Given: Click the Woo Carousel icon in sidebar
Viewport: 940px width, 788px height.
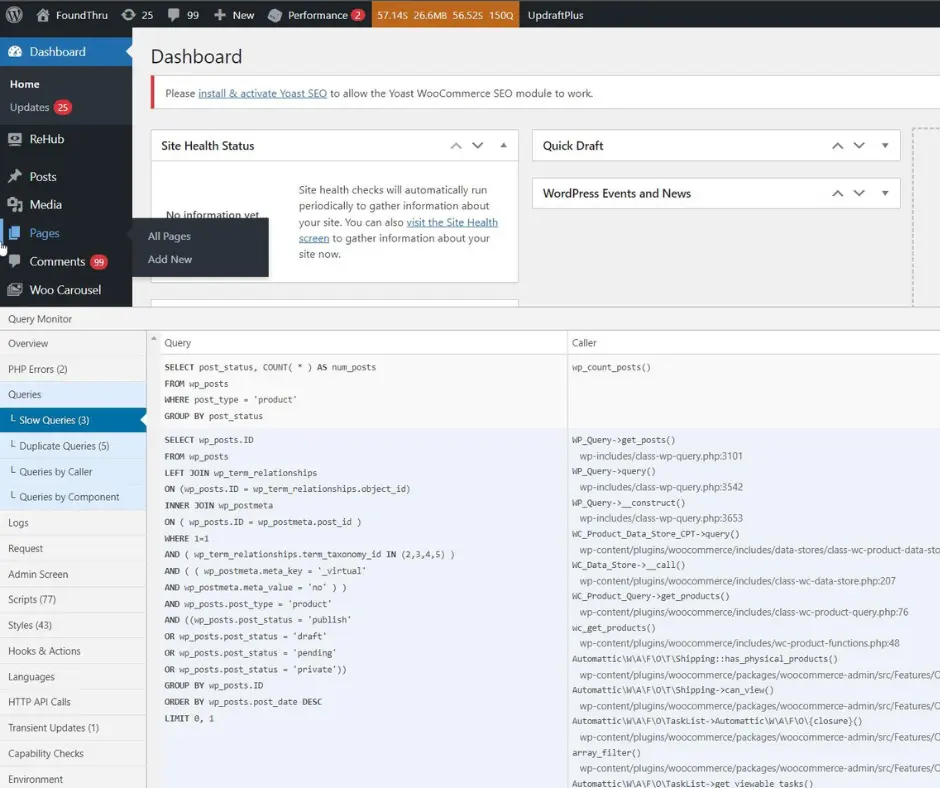Looking at the screenshot, I should click(15, 290).
